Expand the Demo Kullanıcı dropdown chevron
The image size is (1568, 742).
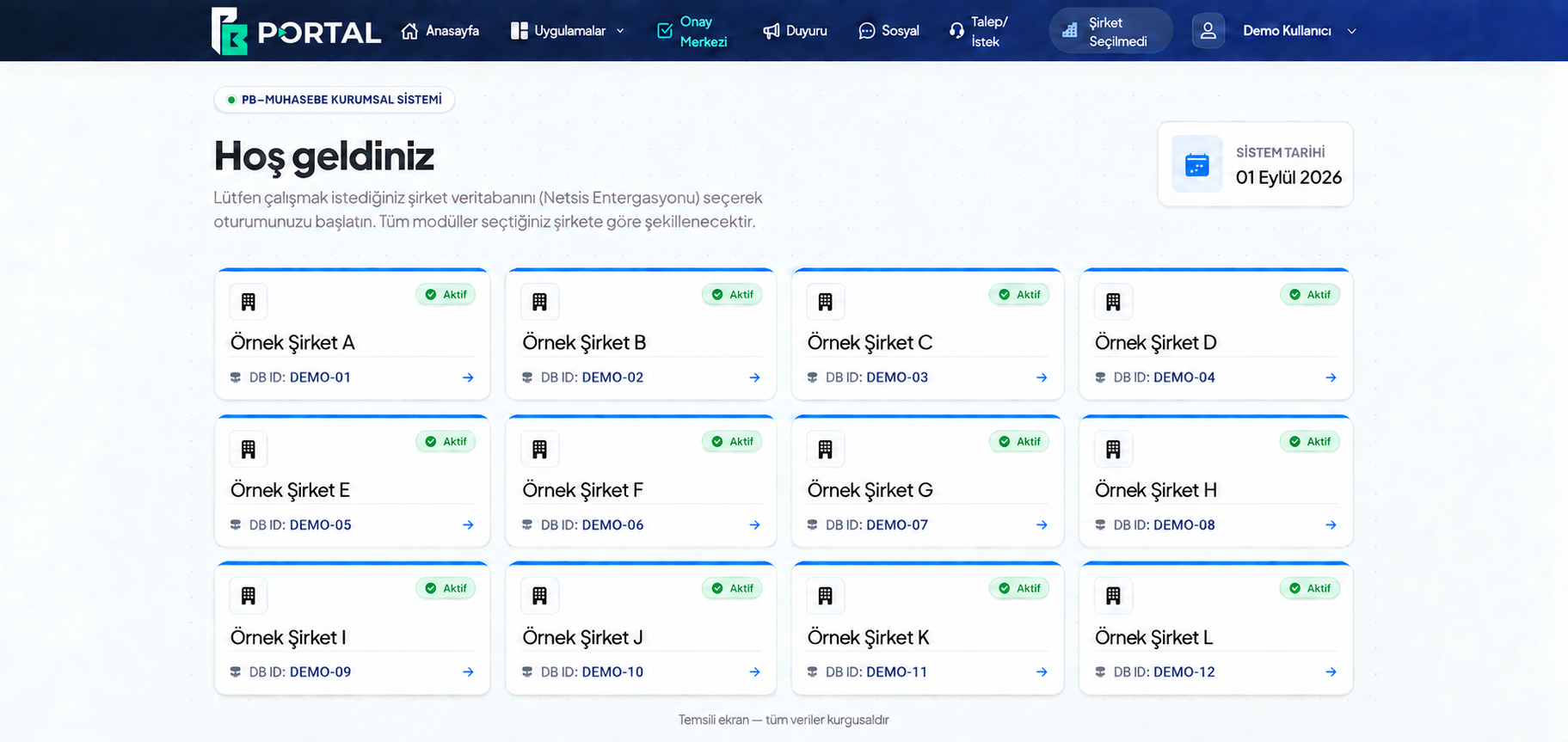[x=1352, y=31]
